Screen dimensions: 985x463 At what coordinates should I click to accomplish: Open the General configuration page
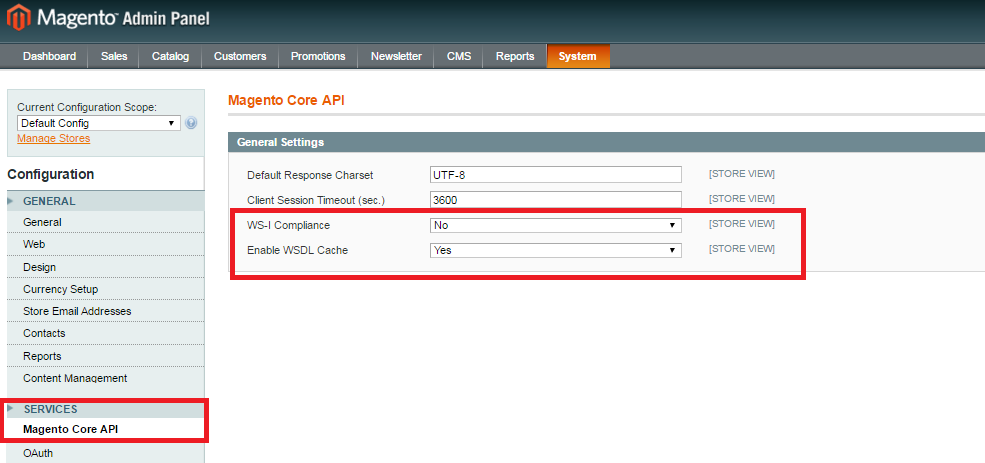coord(42,222)
